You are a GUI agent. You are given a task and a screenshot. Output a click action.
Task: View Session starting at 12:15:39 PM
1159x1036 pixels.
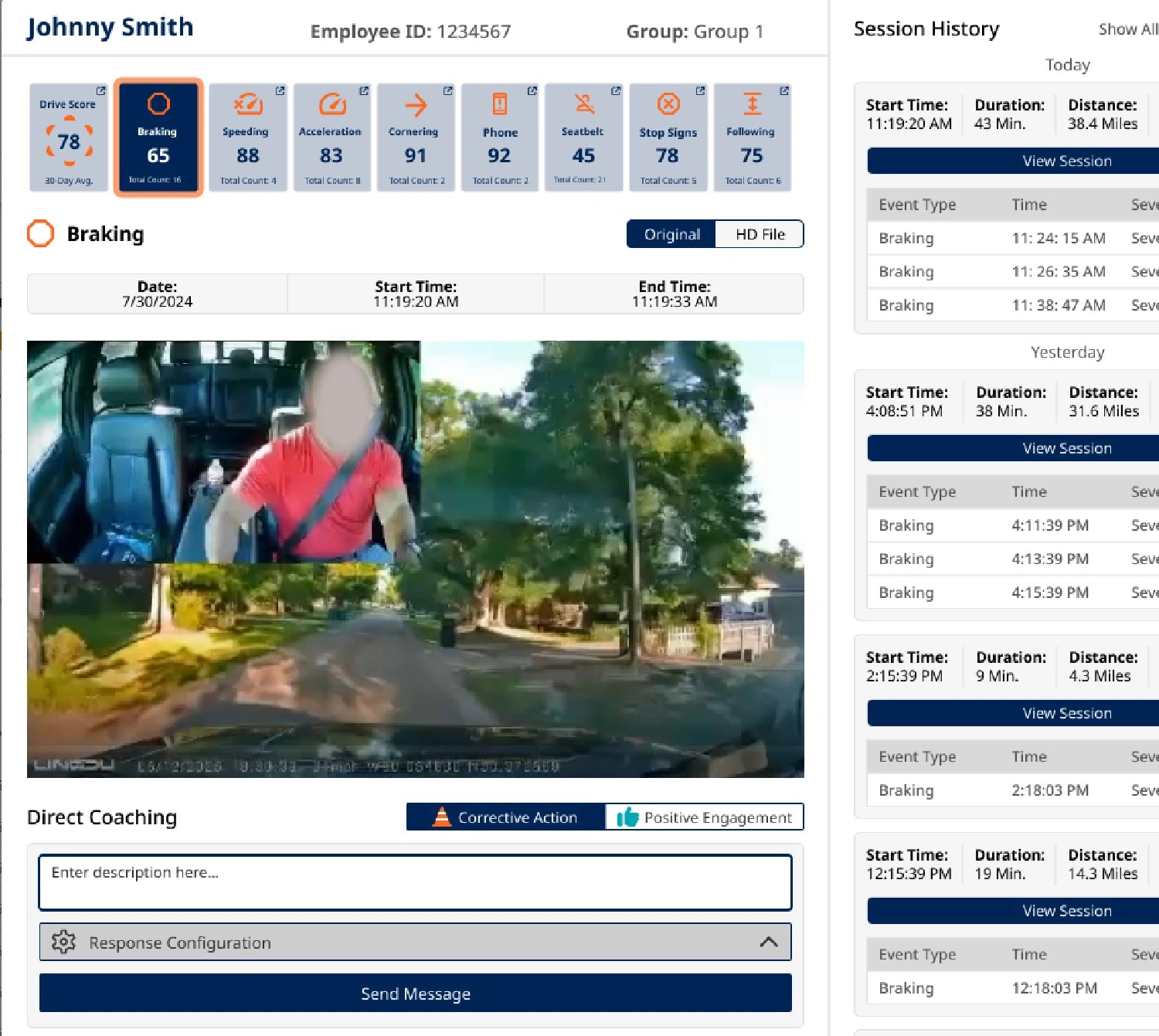tap(1013, 911)
